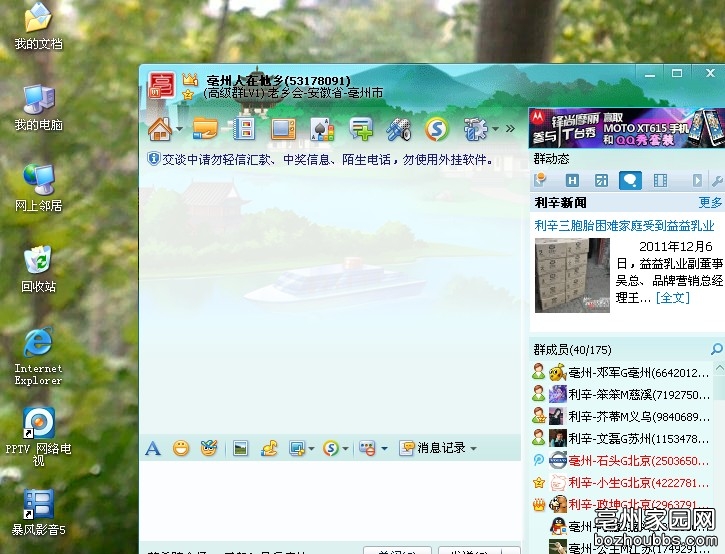Open 我的电脑 desktop icon
This screenshot has width=725, height=554.
tap(38, 107)
